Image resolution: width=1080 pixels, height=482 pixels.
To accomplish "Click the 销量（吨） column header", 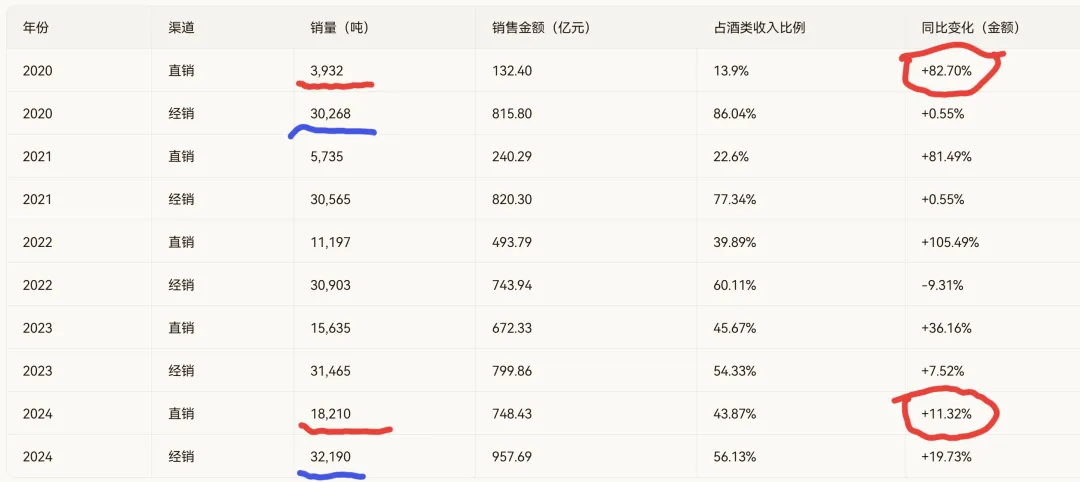I will point(340,28).
